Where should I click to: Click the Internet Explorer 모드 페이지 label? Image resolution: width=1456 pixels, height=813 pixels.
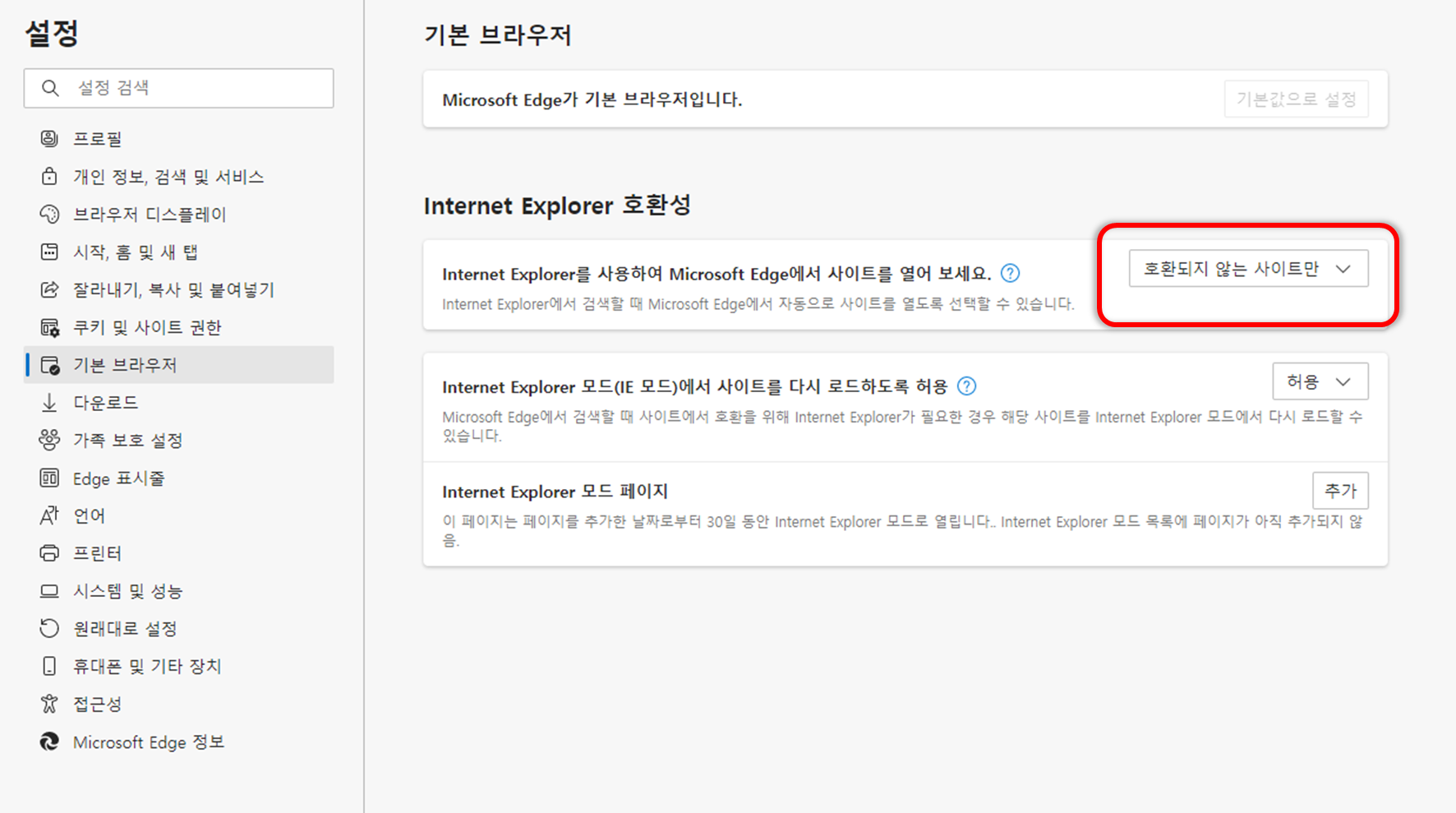pos(555,491)
